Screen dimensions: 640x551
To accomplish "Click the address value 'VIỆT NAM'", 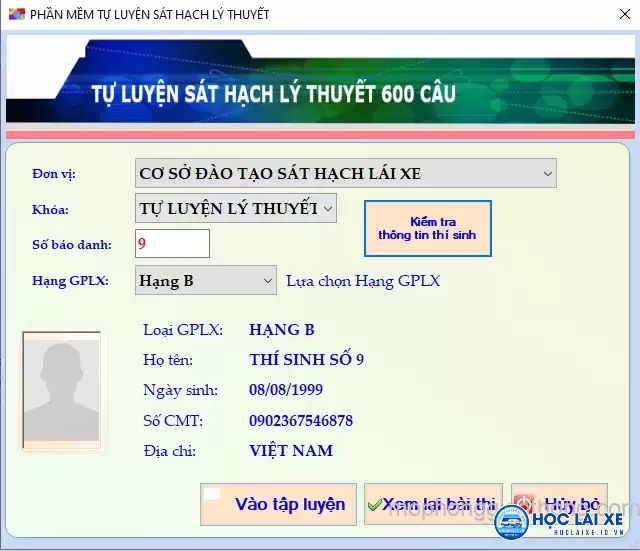I will pyautogui.click(x=291, y=451).
